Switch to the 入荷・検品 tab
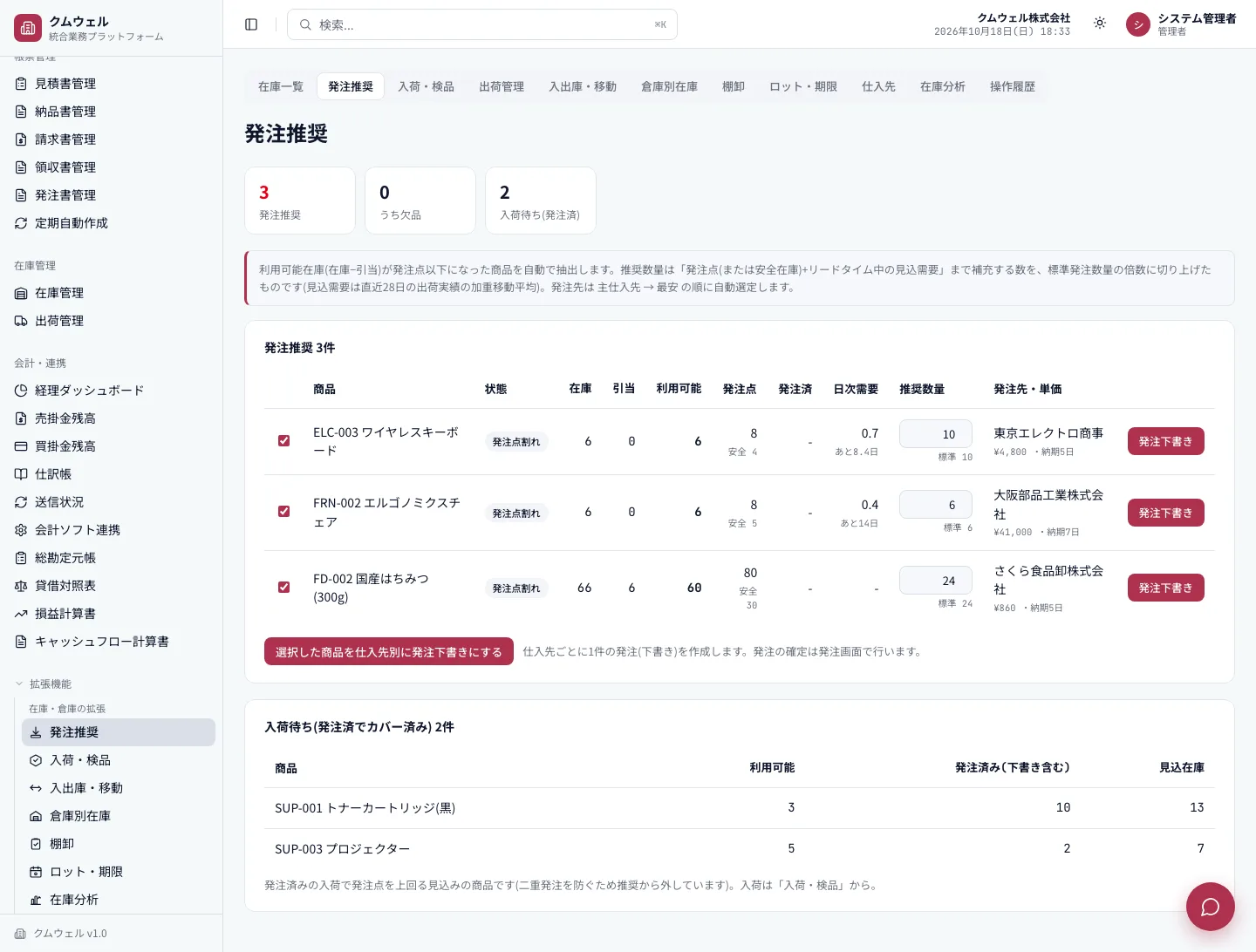Image resolution: width=1256 pixels, height=952 pixels. pyautogui.click(x=426, y=86)
